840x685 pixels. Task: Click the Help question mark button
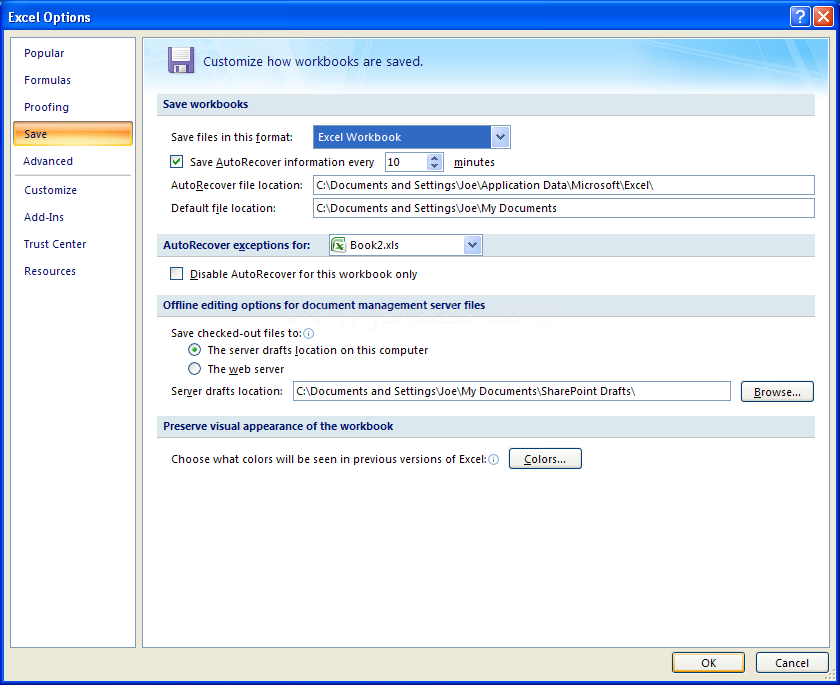tap(799, 17)
